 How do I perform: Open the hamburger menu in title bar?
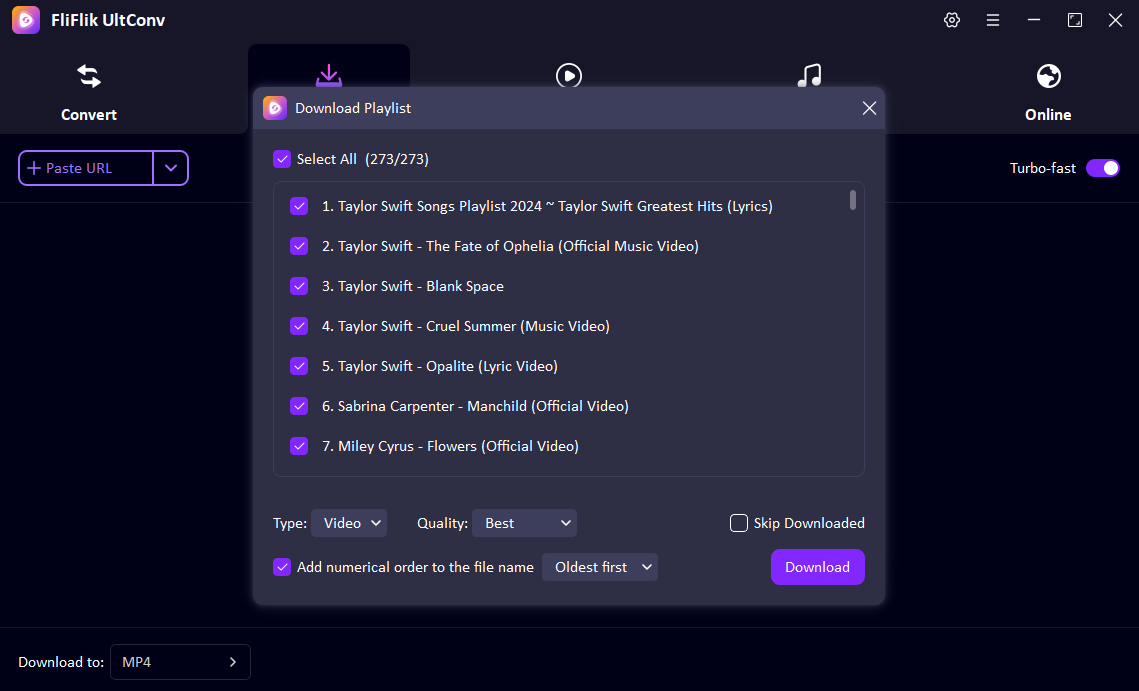pos(993,20)
